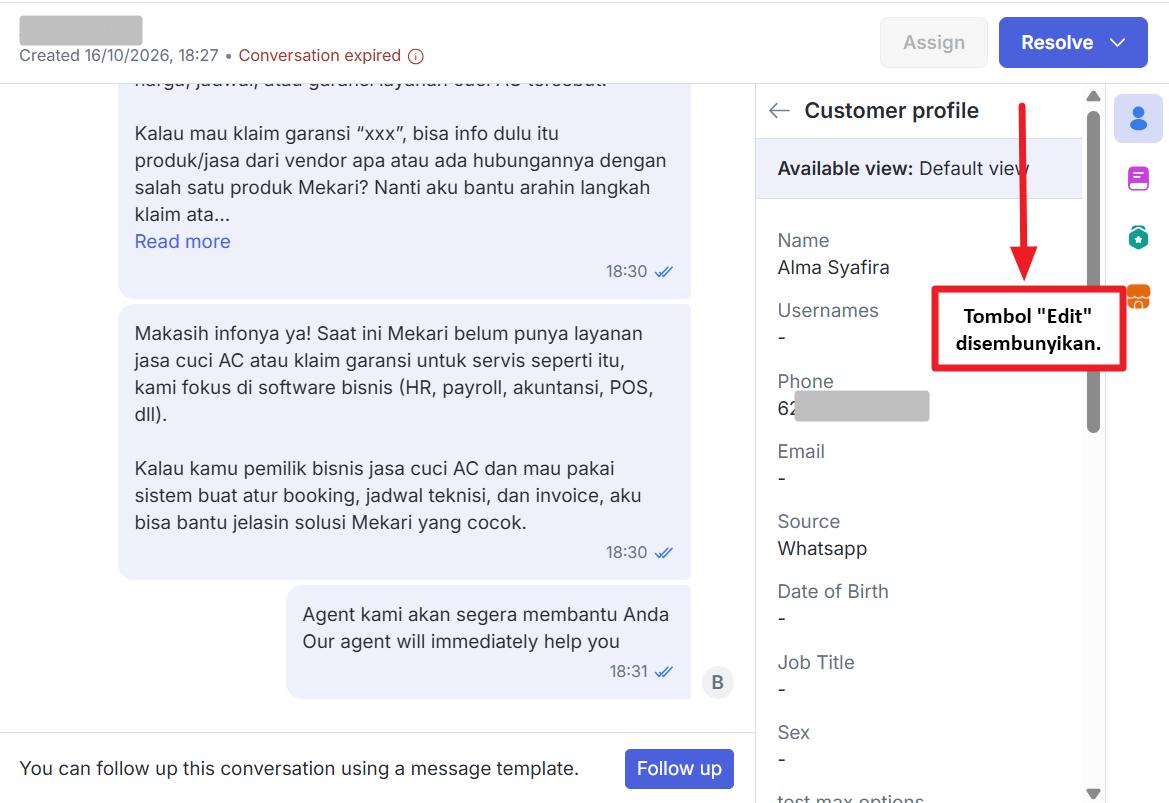
Task: Open the purple notes sidebar icon
Action: (x=1138, y=179)
